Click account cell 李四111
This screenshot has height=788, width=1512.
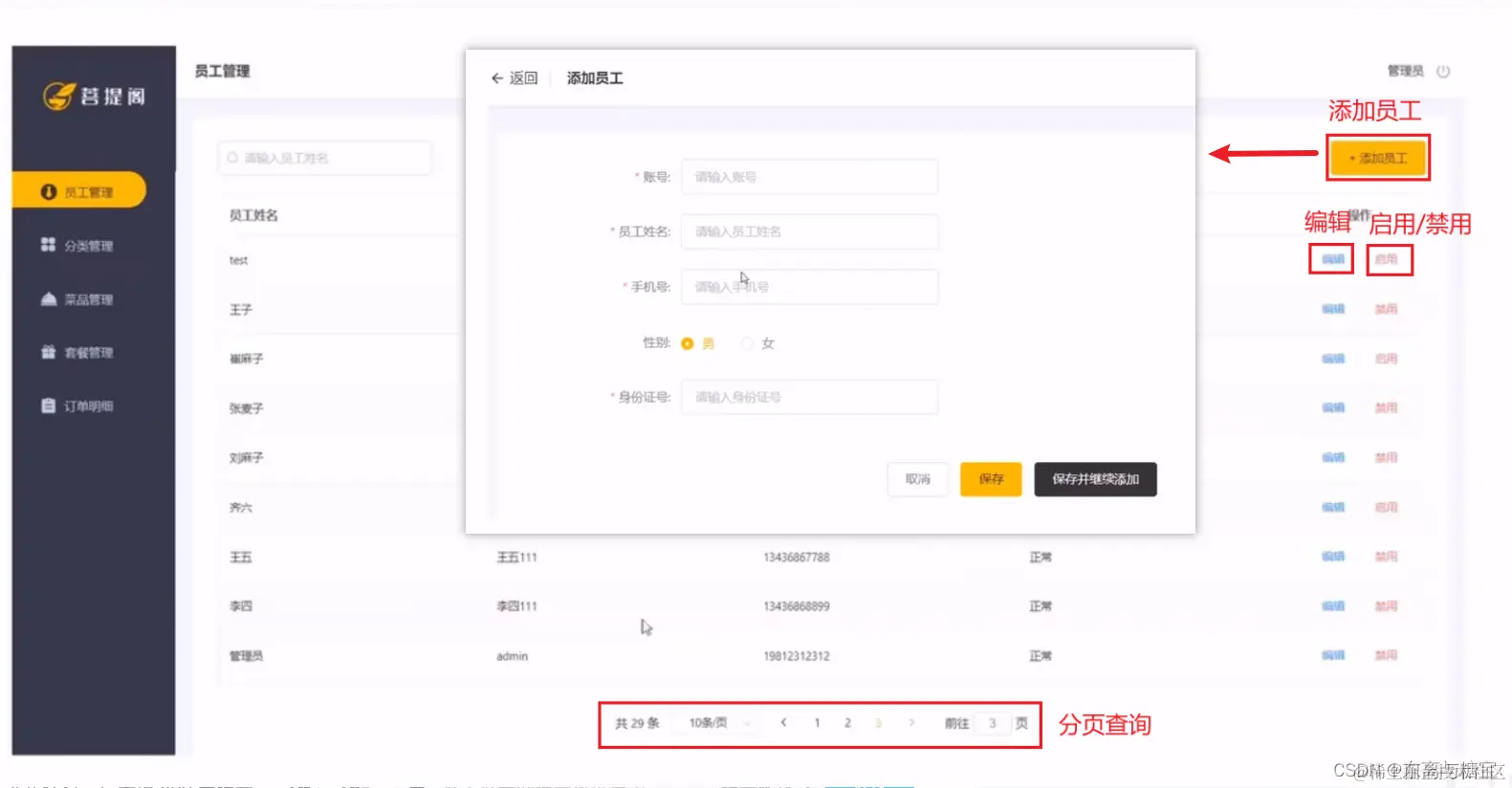pyautogui.click(x=516, y=606)
